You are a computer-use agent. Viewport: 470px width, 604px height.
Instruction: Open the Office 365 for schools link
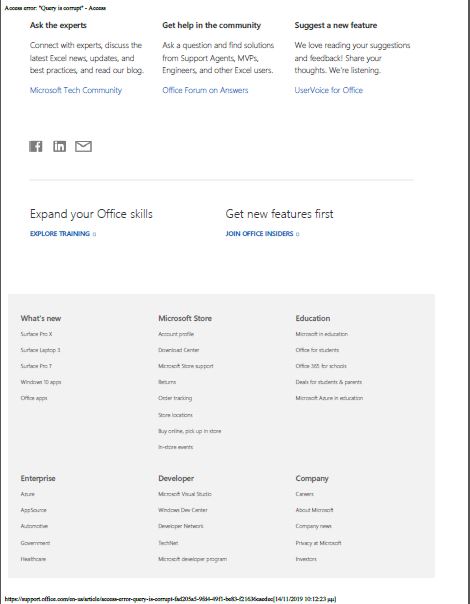[x=321, y=366]
